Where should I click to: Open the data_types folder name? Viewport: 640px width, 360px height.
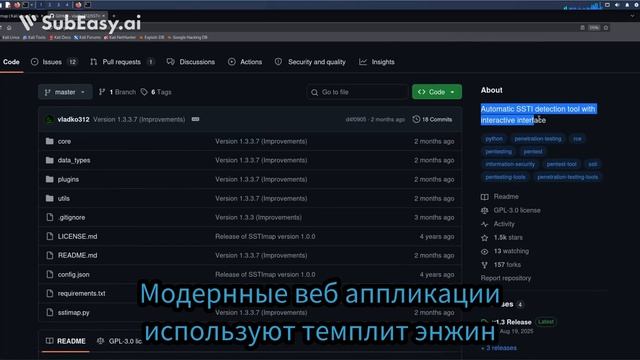pyautogui.click(x=74, y=160)
